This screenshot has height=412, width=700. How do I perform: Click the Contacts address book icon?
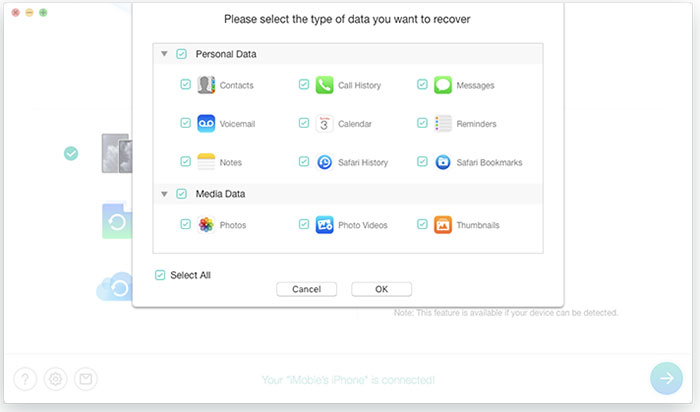click(x=206, y=85)
